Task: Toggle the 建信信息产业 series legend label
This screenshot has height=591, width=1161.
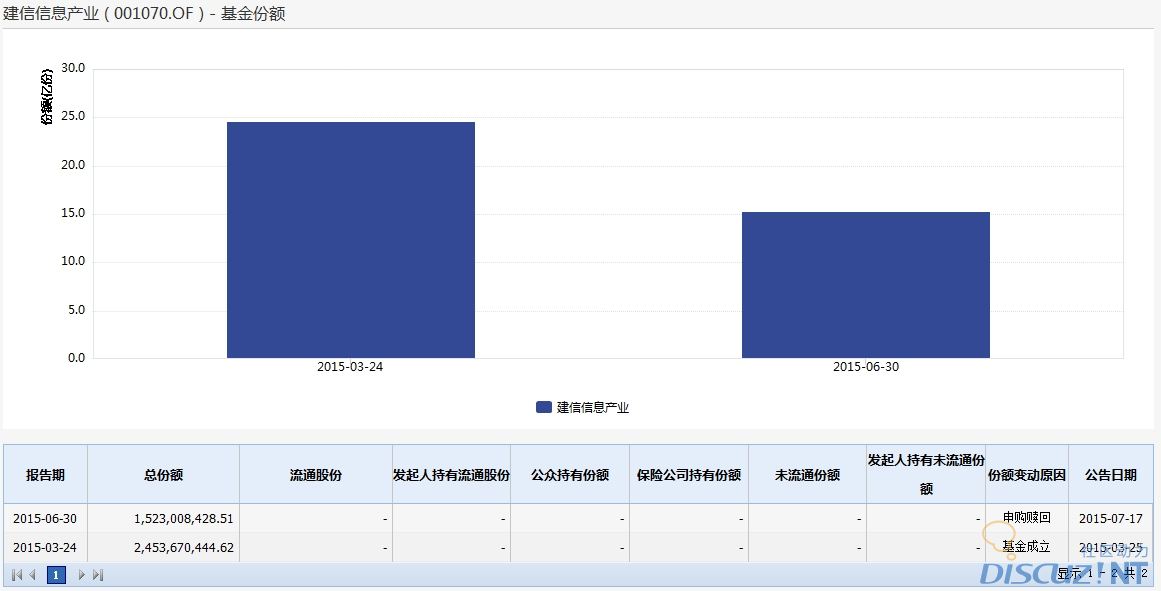Action: click(x=593, y=407)
